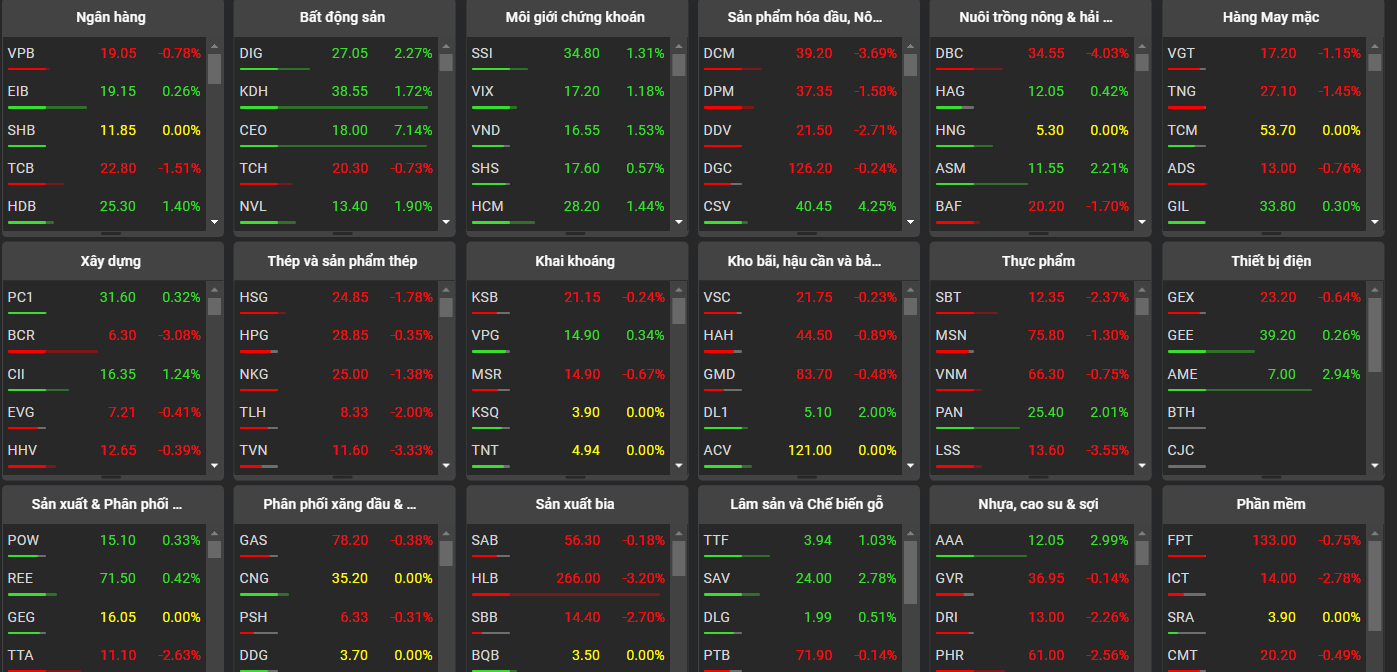1397x672 pixels.
Task: Open the Nhựa, cao su & sợi header
Action: [x=1039, y=504]
